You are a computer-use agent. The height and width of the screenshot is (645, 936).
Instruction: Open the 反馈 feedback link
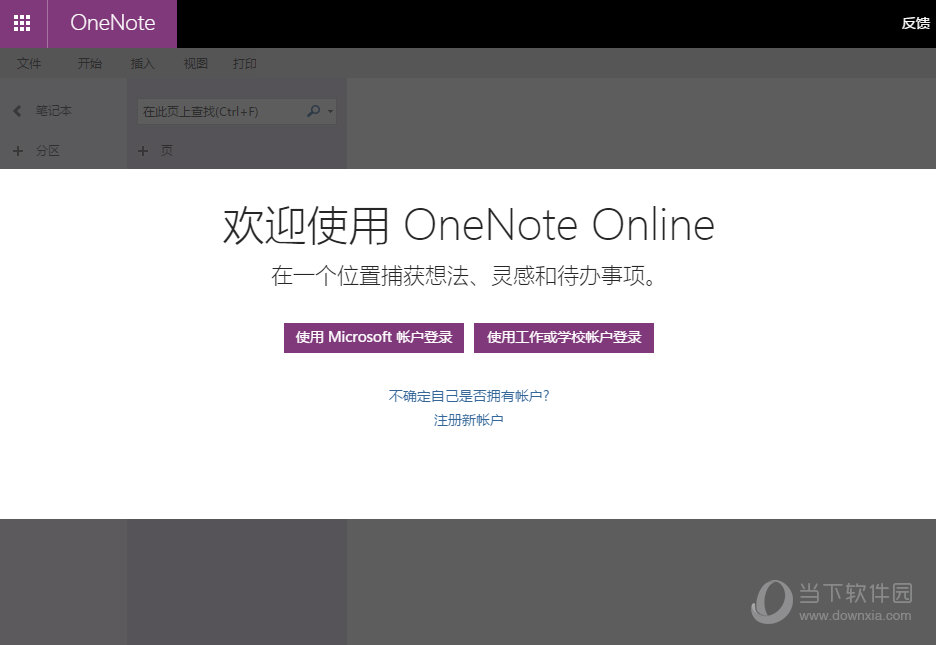tap(915, 23)
